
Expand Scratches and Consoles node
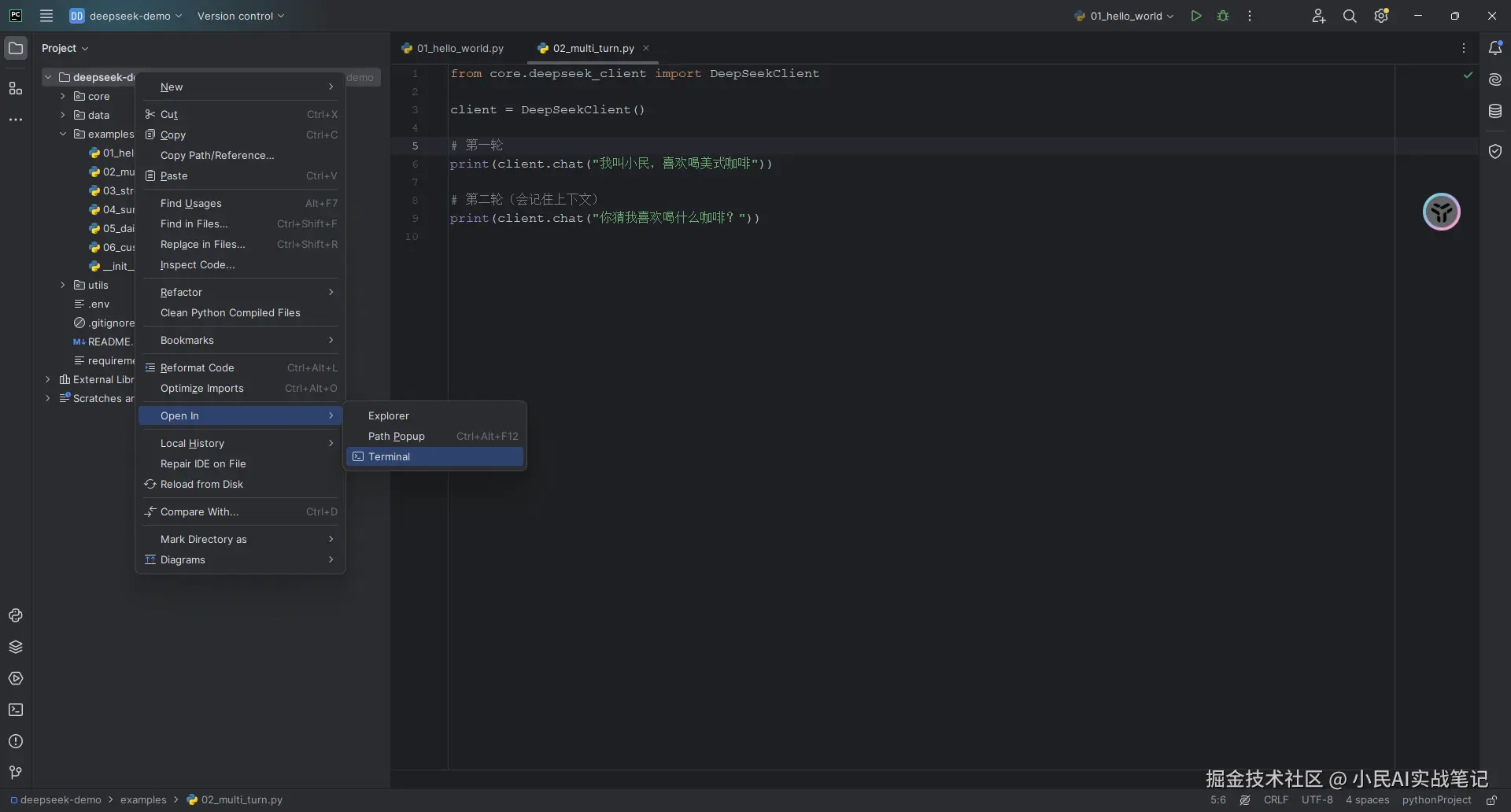click(48, 398)
